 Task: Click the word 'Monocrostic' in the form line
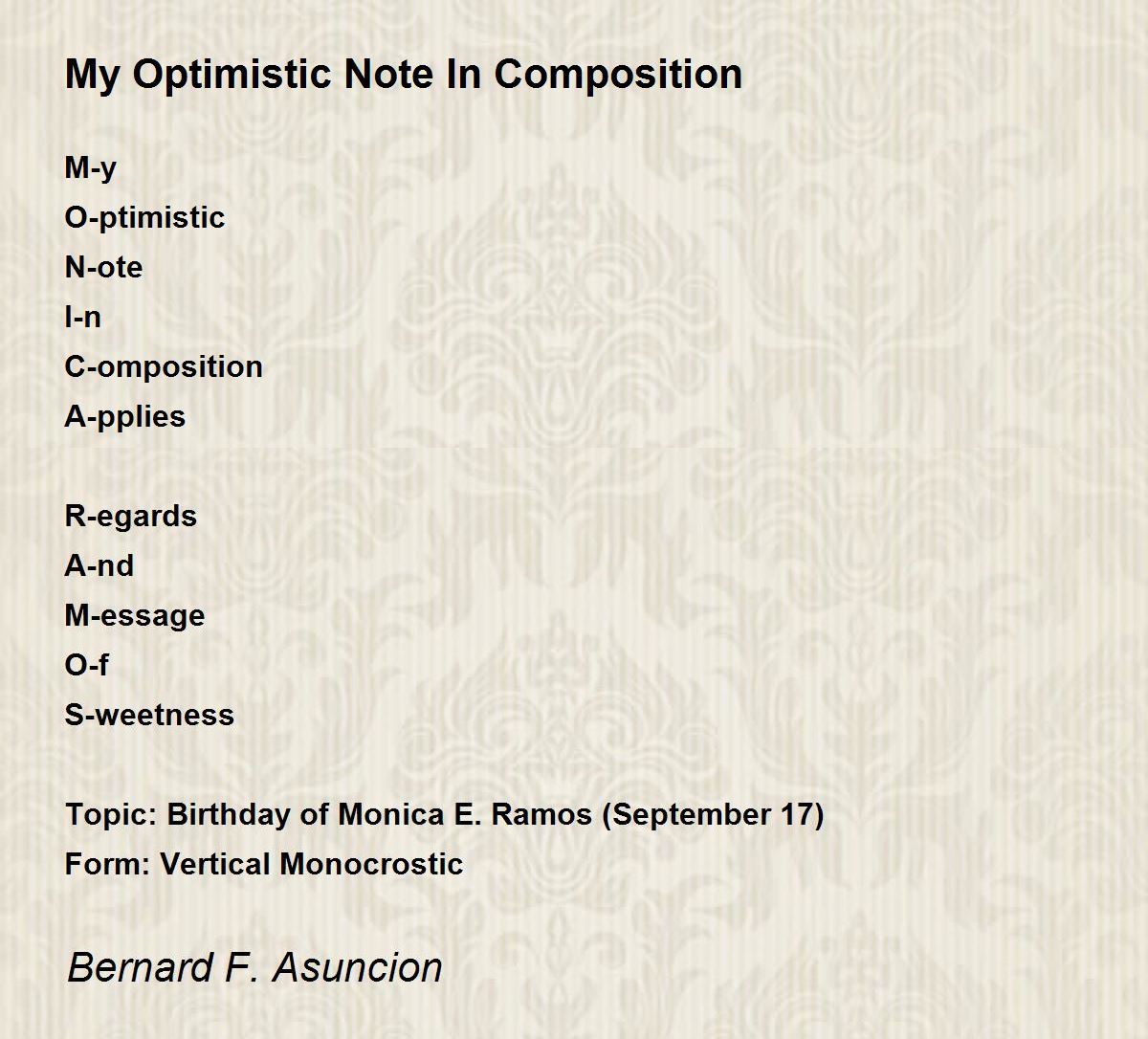pyautogui.click(x=372, y=864)
